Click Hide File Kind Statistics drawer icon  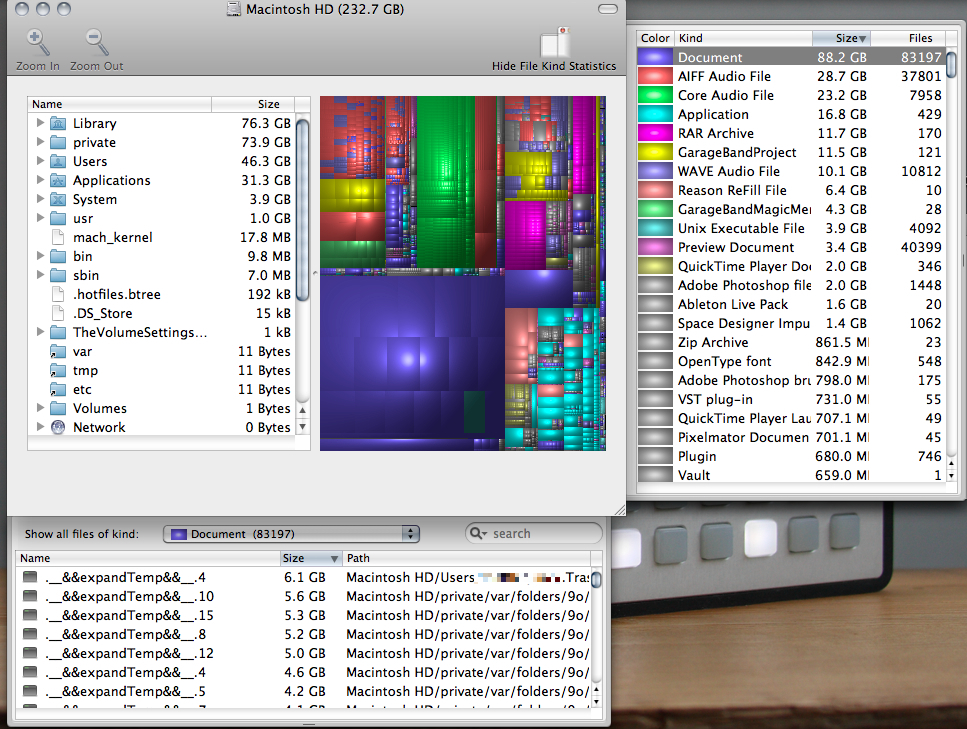point(554,43)
